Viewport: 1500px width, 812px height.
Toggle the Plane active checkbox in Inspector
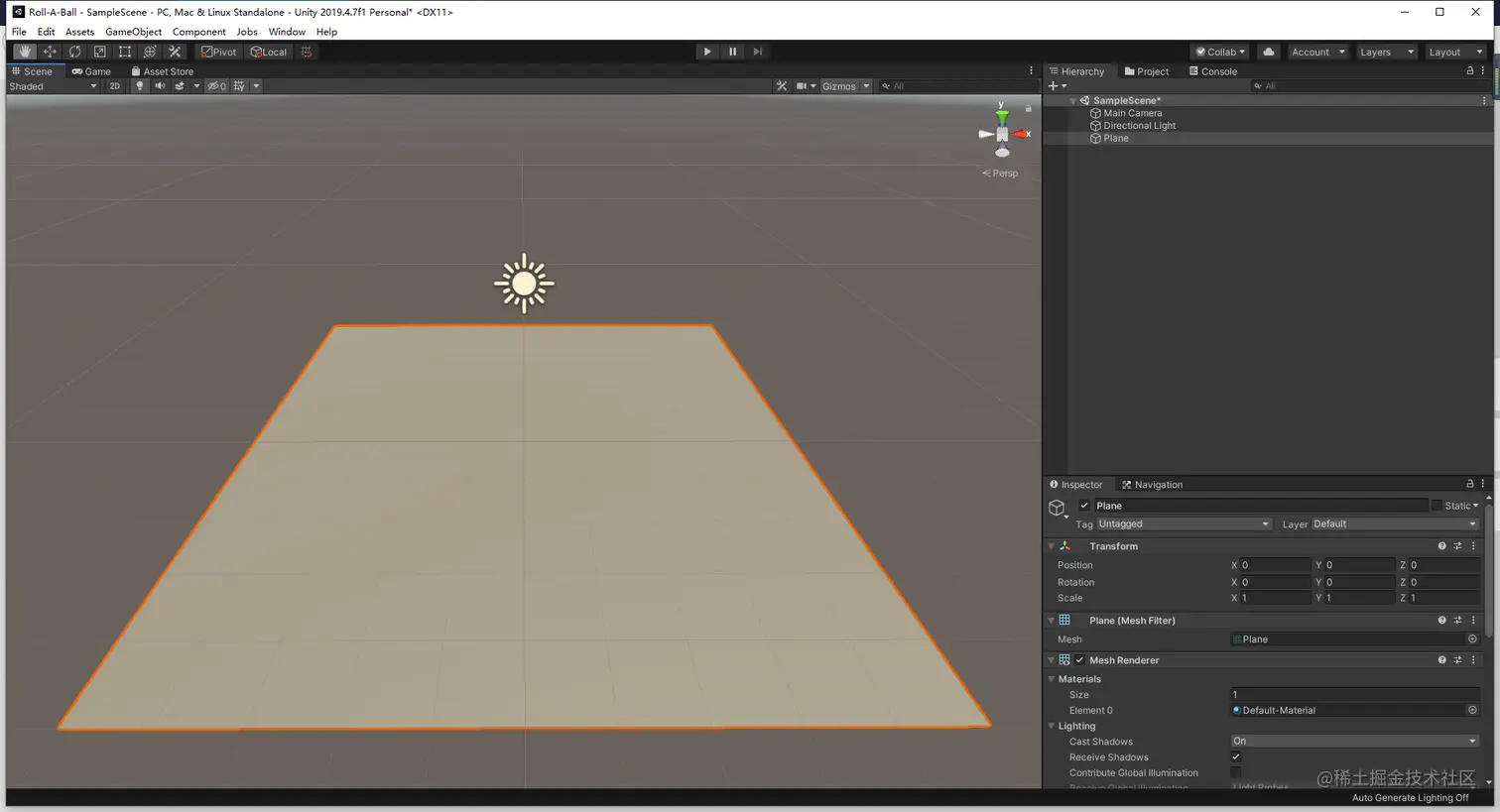(1084, 506)
